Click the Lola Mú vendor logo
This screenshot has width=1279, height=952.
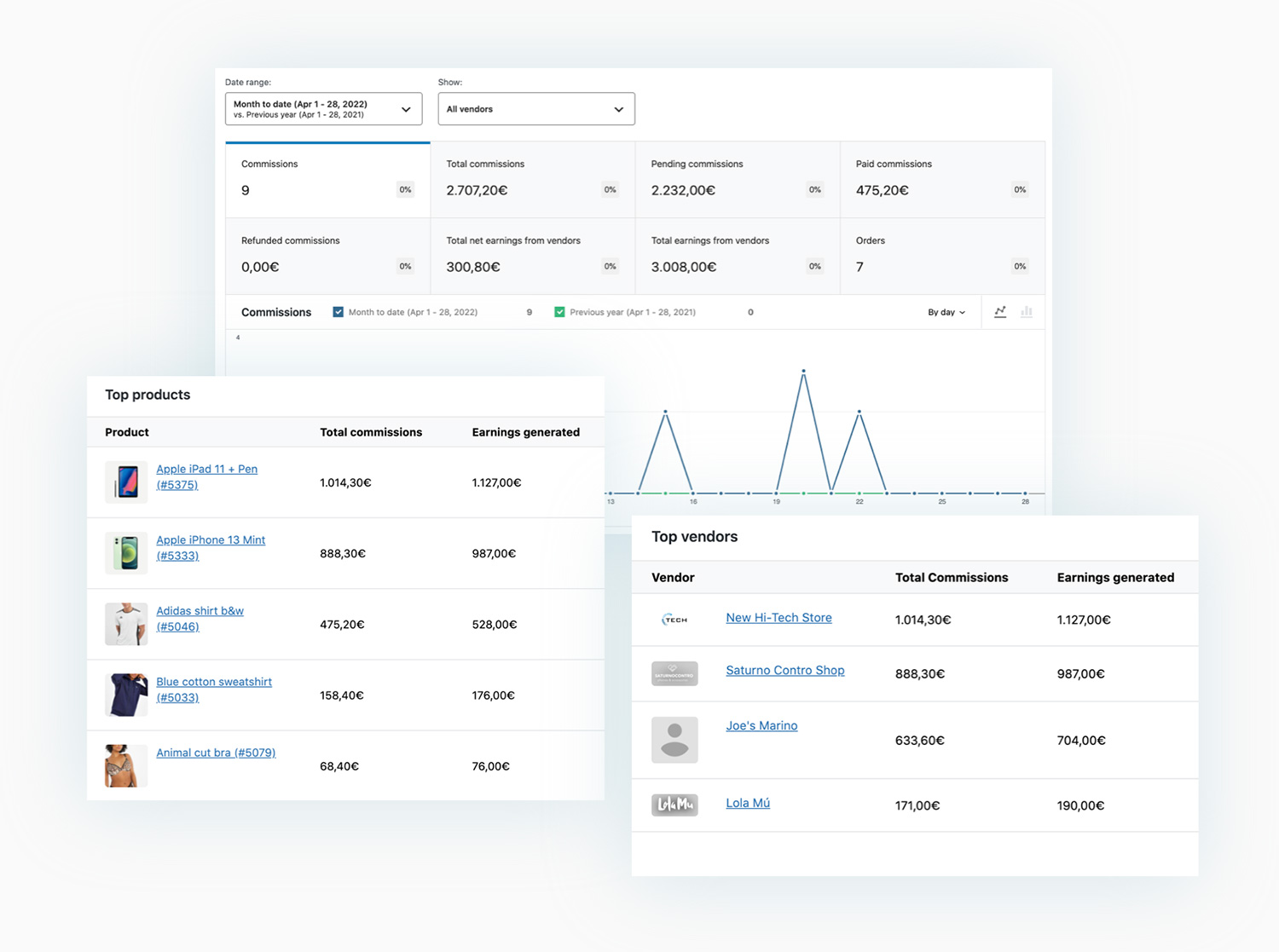pyautogui.click(x=674, y=805)
